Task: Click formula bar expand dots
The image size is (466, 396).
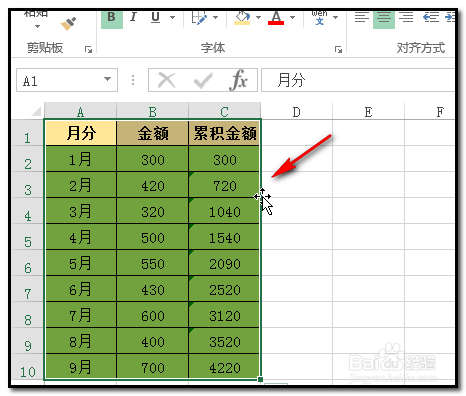Action: [x=133, y=80]
